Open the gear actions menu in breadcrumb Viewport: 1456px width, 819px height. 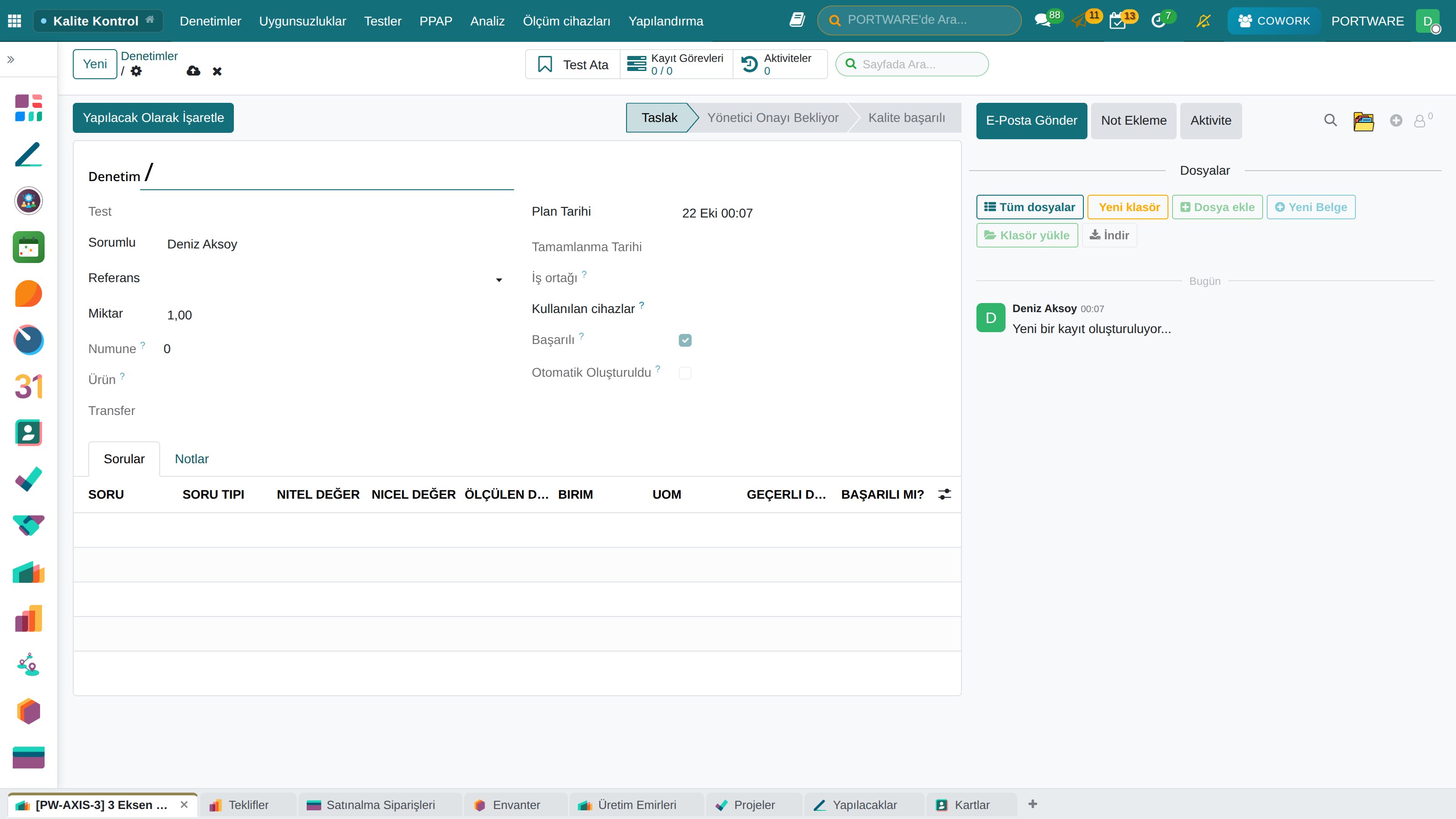click(136, 71)
